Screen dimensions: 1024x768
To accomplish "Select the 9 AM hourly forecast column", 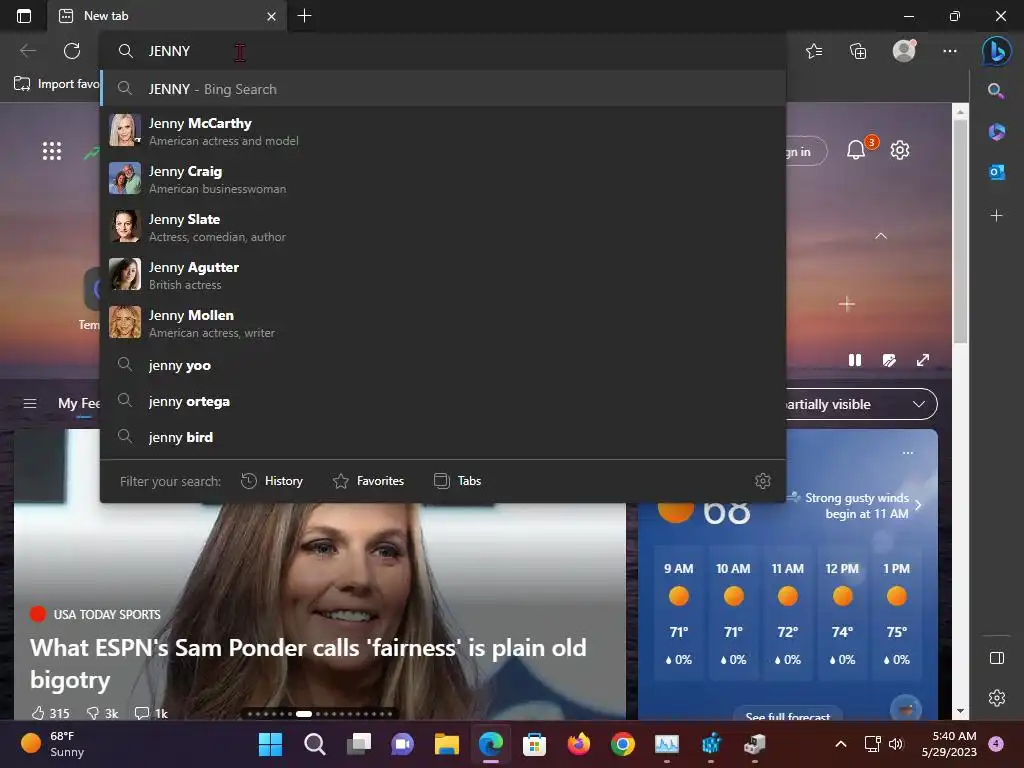I will tap(679, 614).
